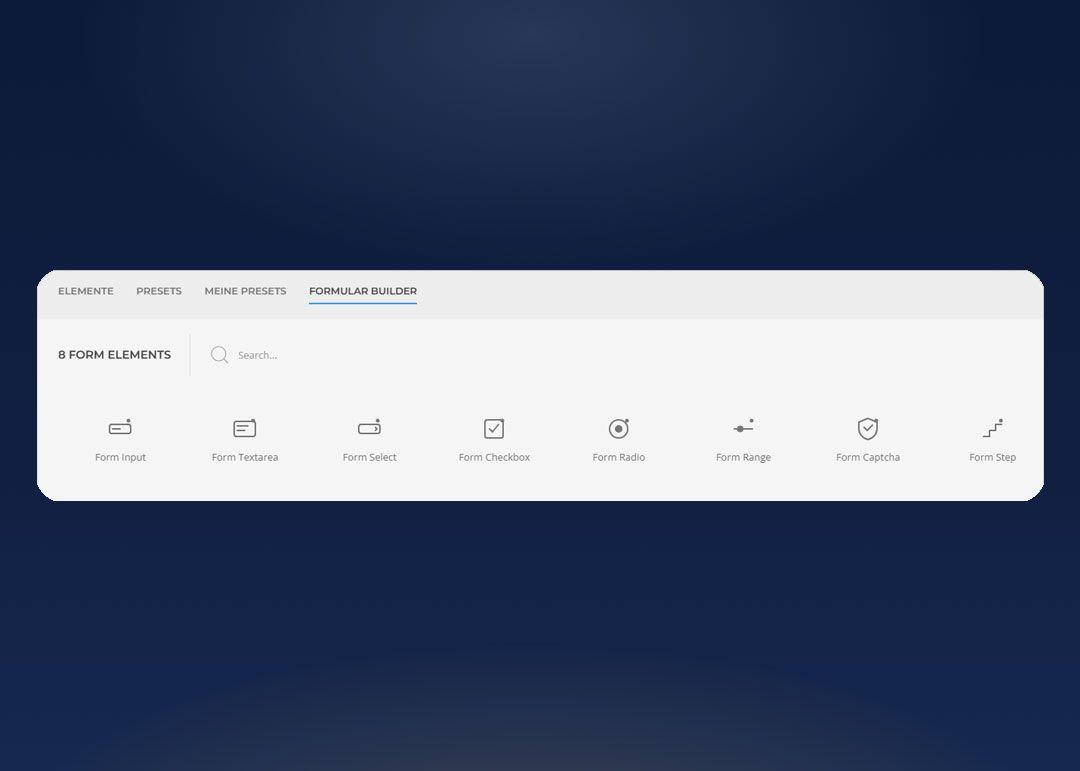Open the Presets tab

click(x=159, y=291)
